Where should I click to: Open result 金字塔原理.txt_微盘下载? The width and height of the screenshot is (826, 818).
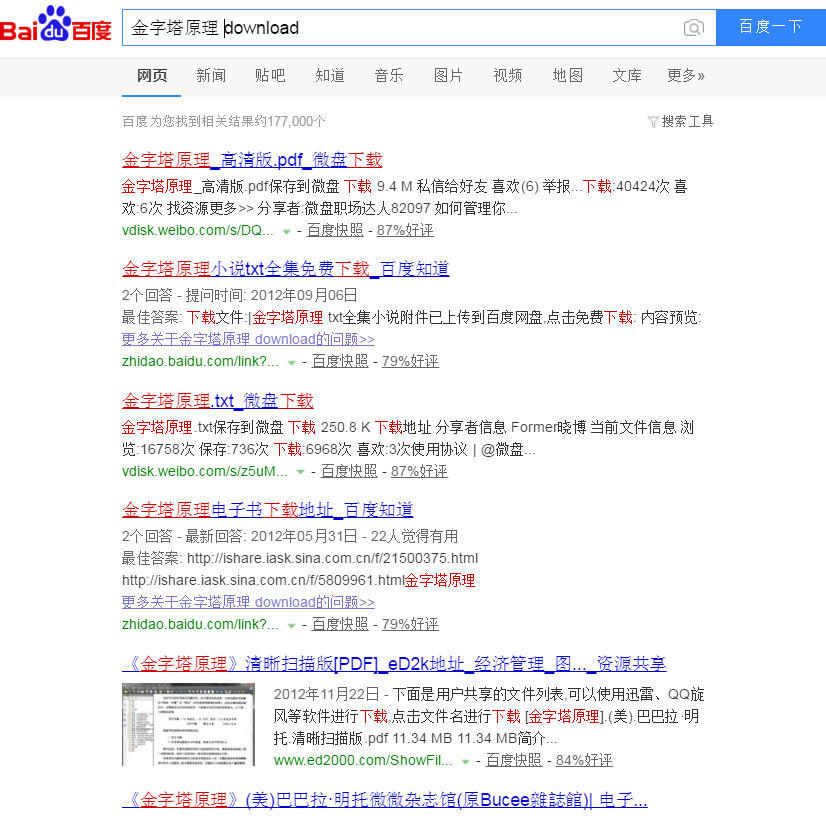click(218, 401)
